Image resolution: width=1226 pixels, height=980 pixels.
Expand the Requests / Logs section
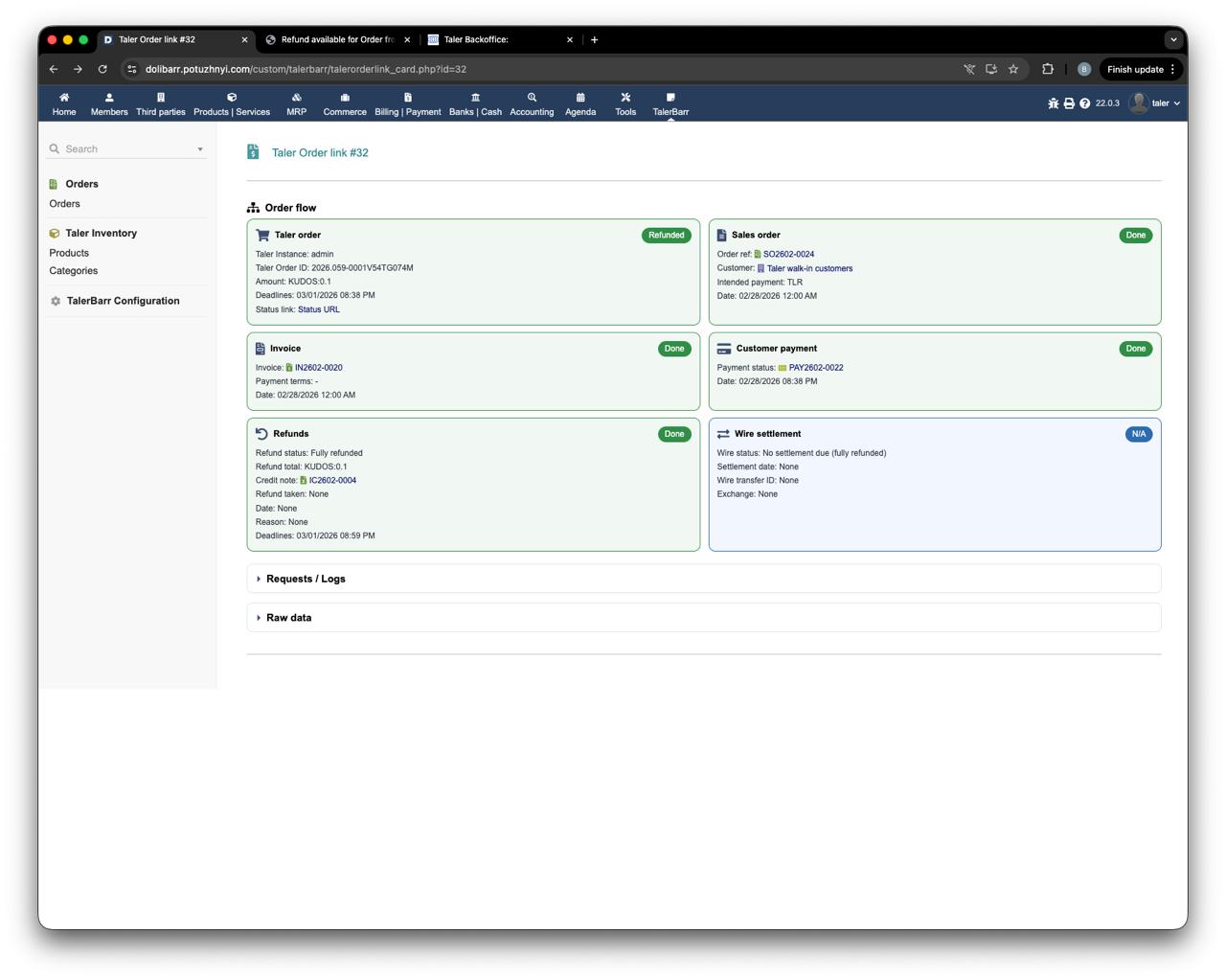pos(306,579)
